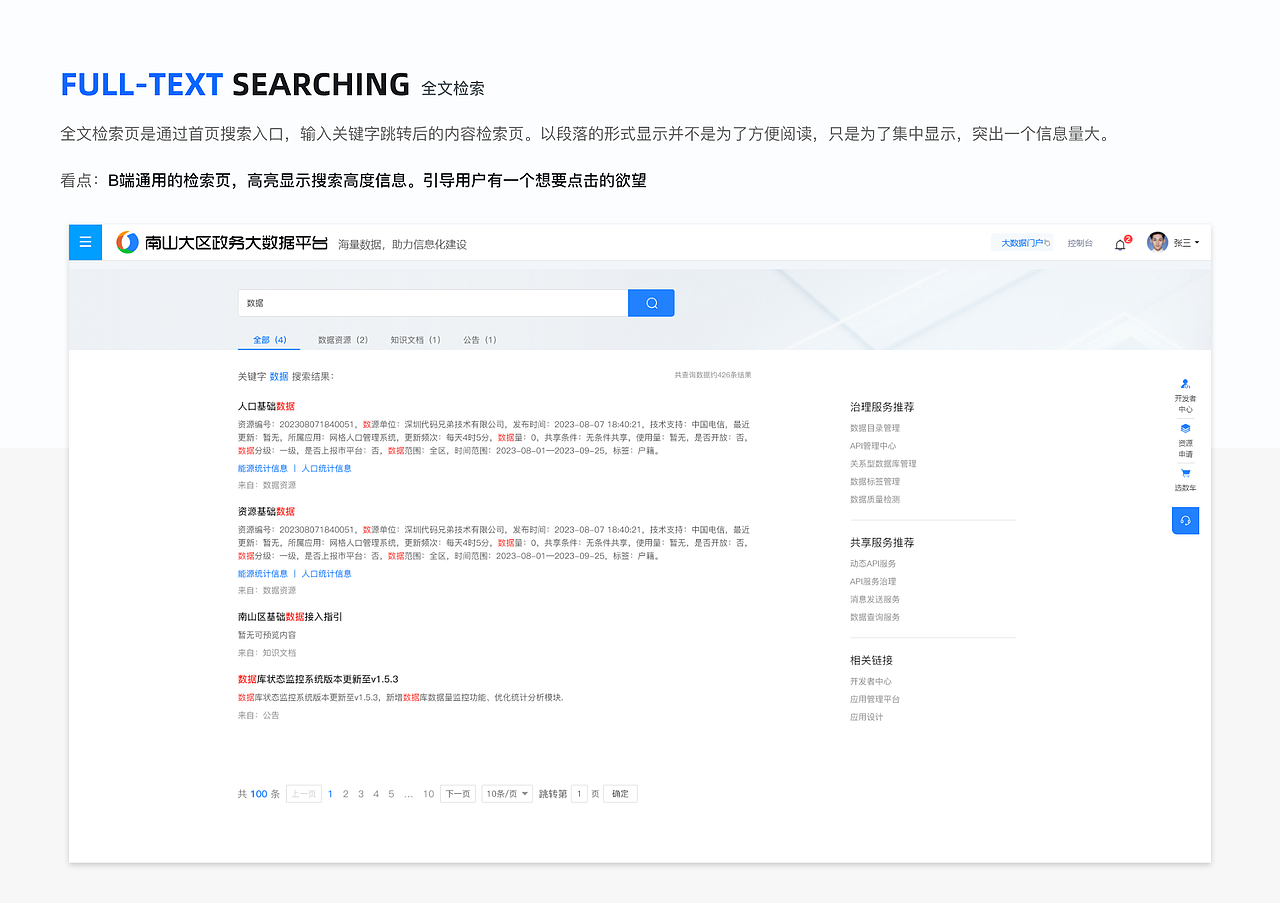Go to pagination page 2

tap(346, 794)
